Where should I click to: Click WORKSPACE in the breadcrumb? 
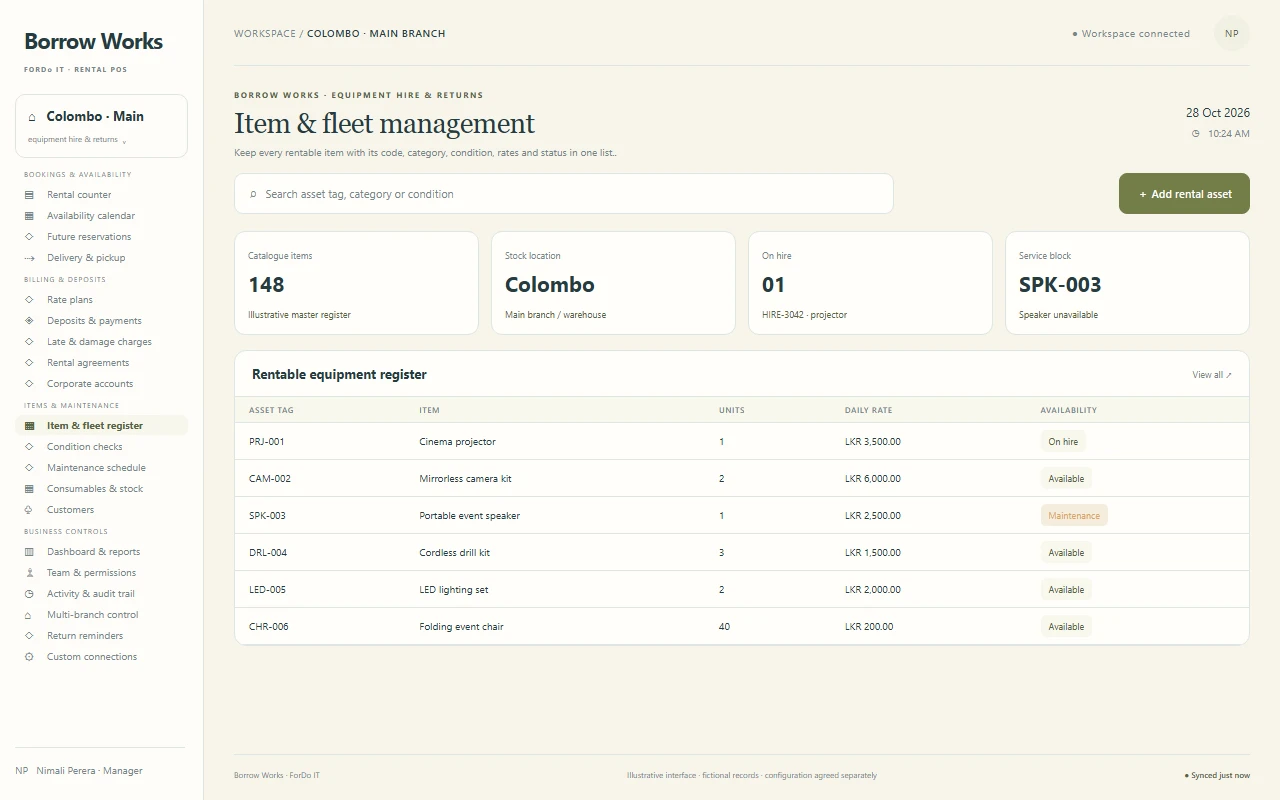click(265, 34)
